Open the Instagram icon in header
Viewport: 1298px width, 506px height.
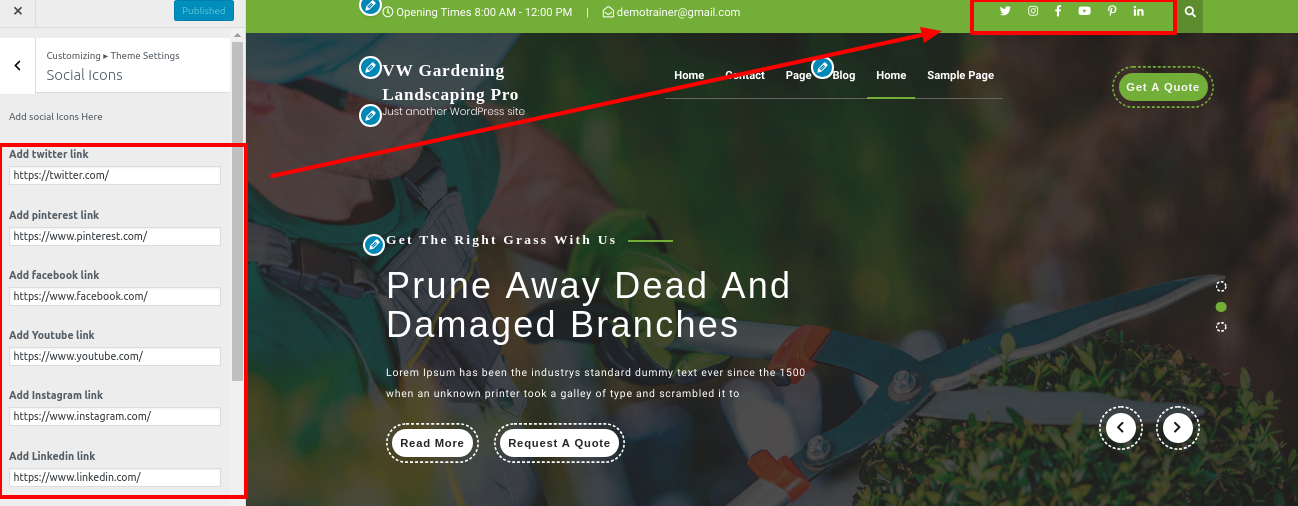point(1033,12)
